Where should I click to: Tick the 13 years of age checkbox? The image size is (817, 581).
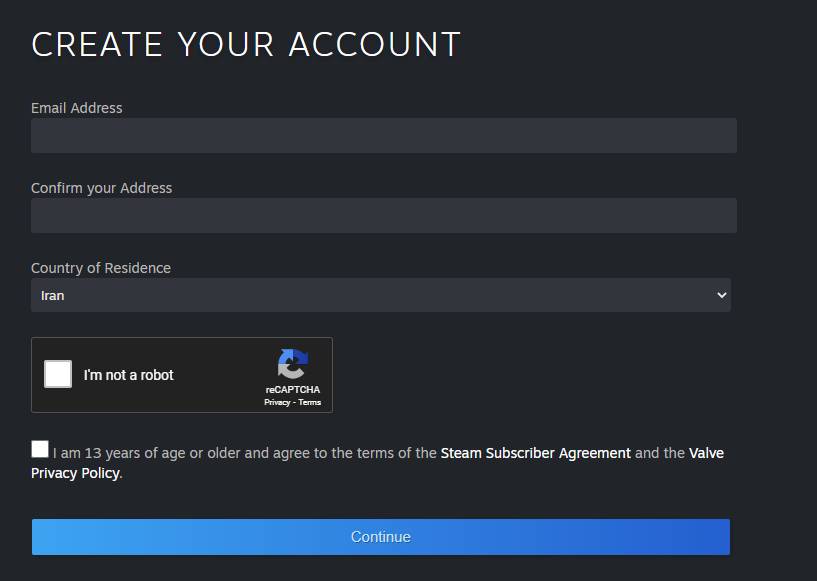tap(40, 449)
